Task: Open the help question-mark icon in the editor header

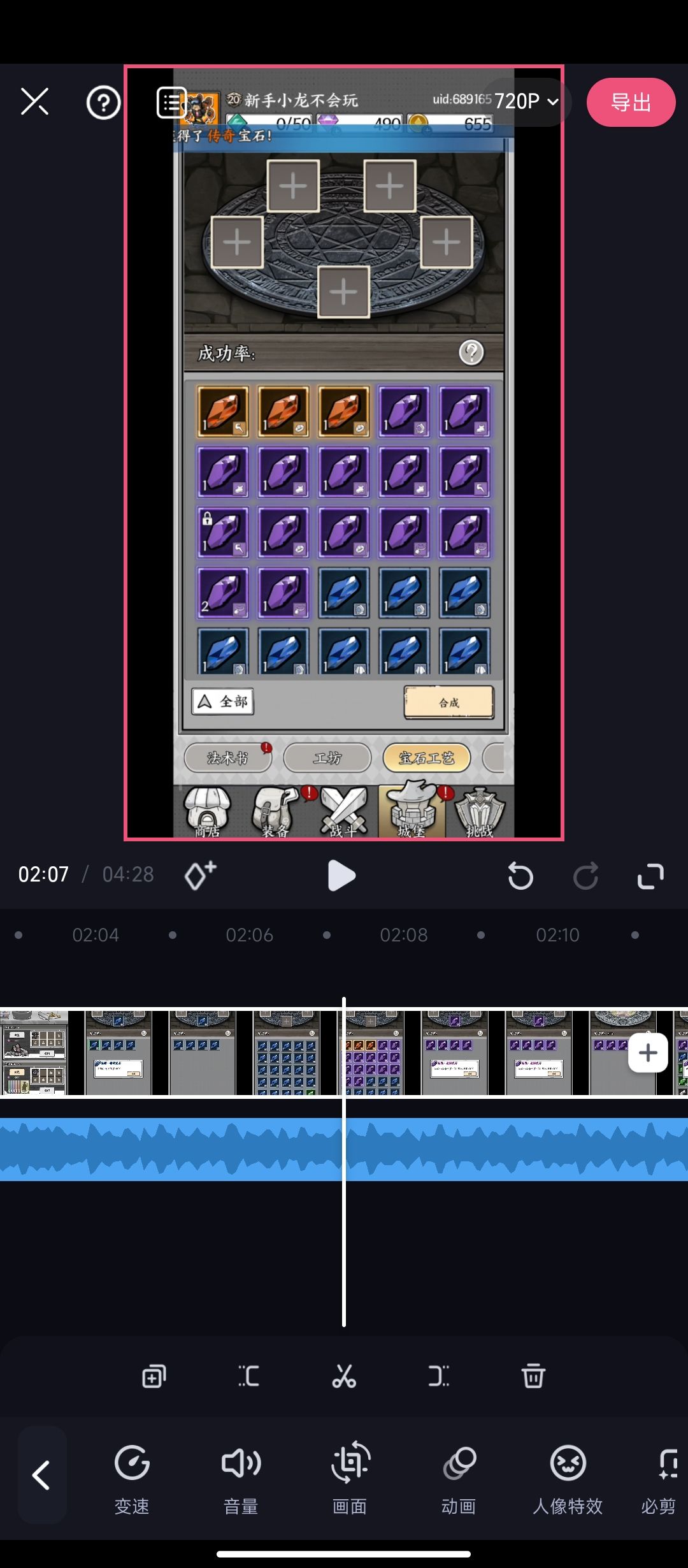Action: click(x=103, y=102)
